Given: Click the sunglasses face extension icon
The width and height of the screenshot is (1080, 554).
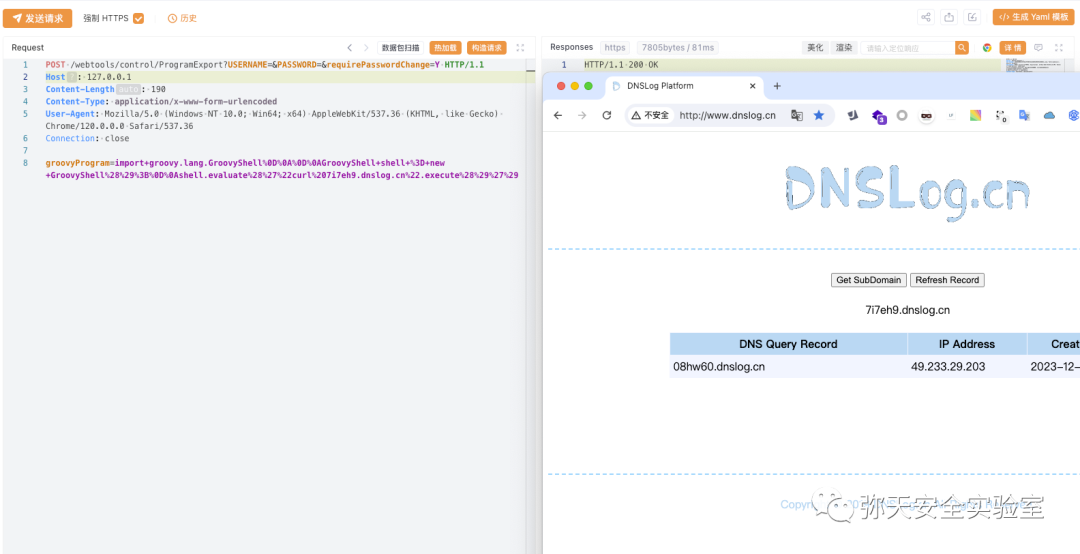Looking at the screenshot, I should coord(926,115).
